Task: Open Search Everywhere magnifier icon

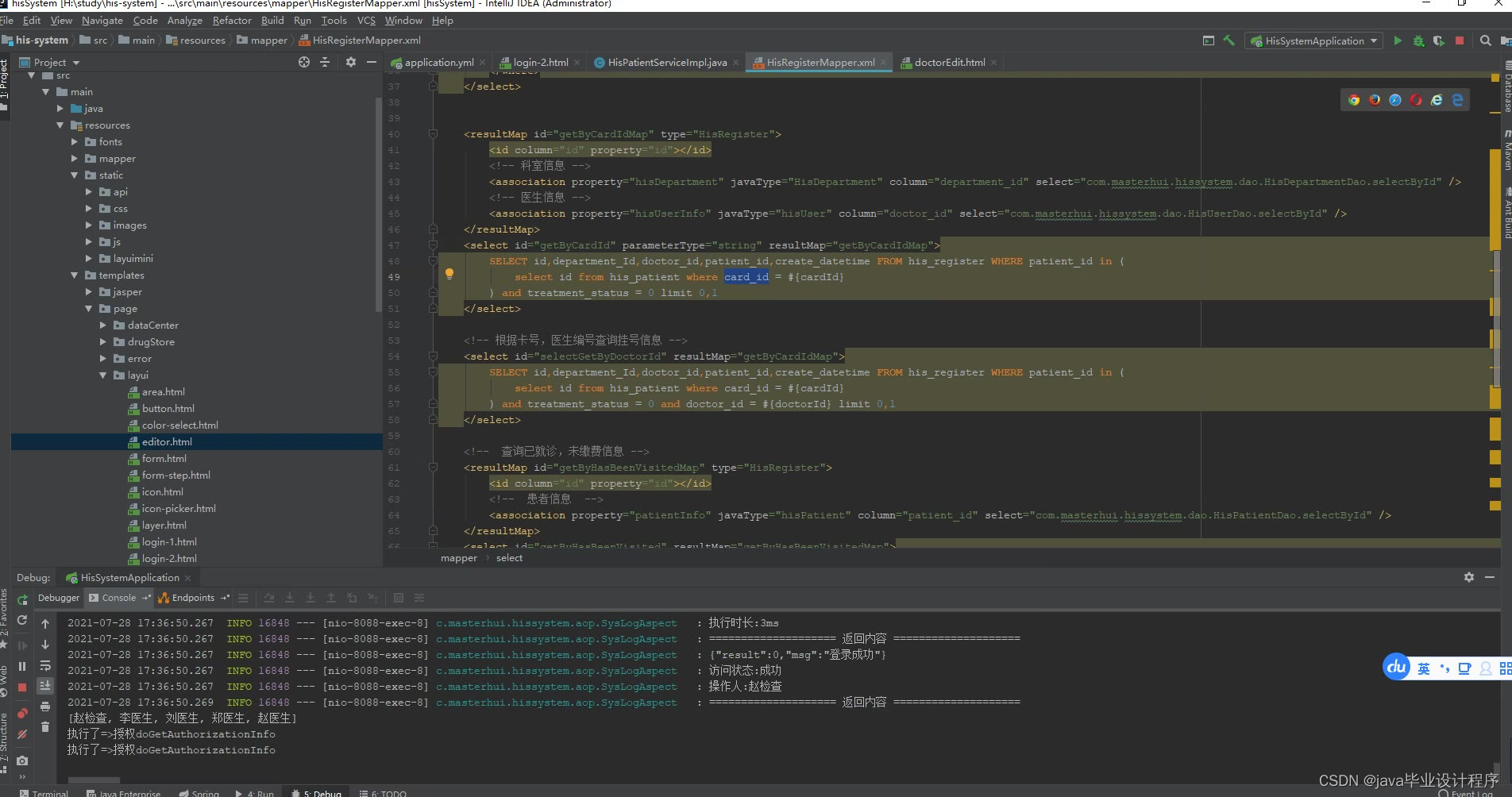Action: [x=1485, y=40]
